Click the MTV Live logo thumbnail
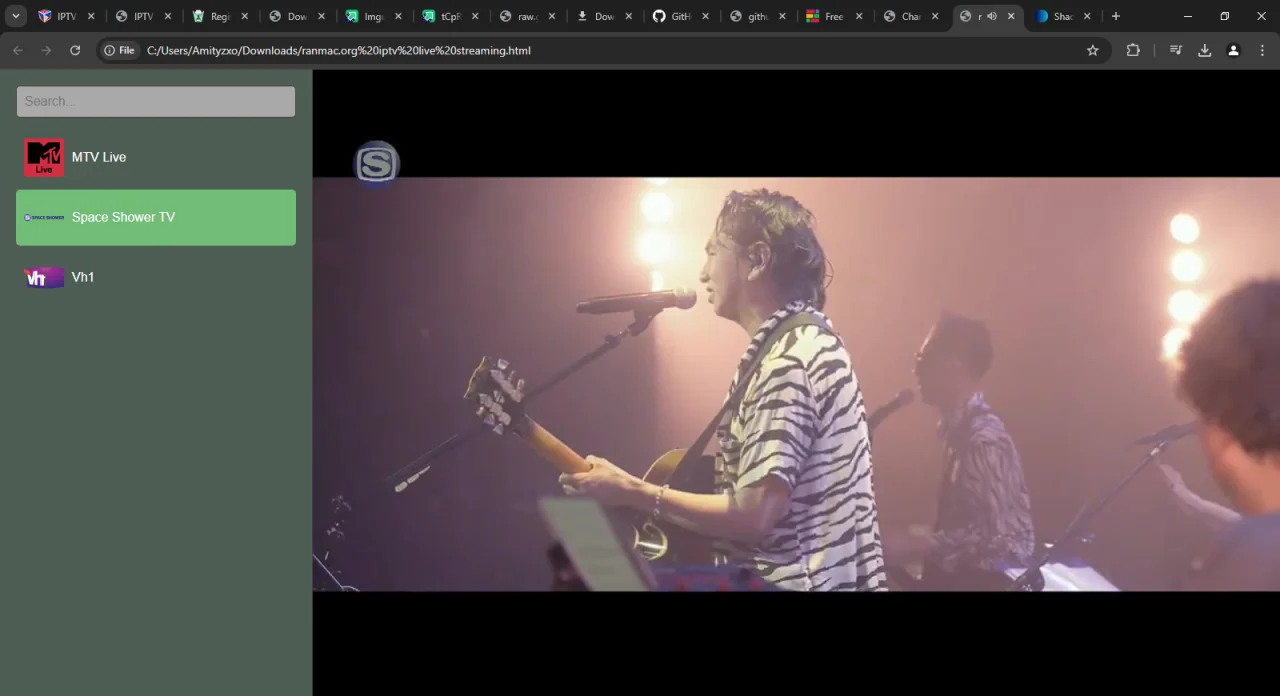 coord(44,157)
